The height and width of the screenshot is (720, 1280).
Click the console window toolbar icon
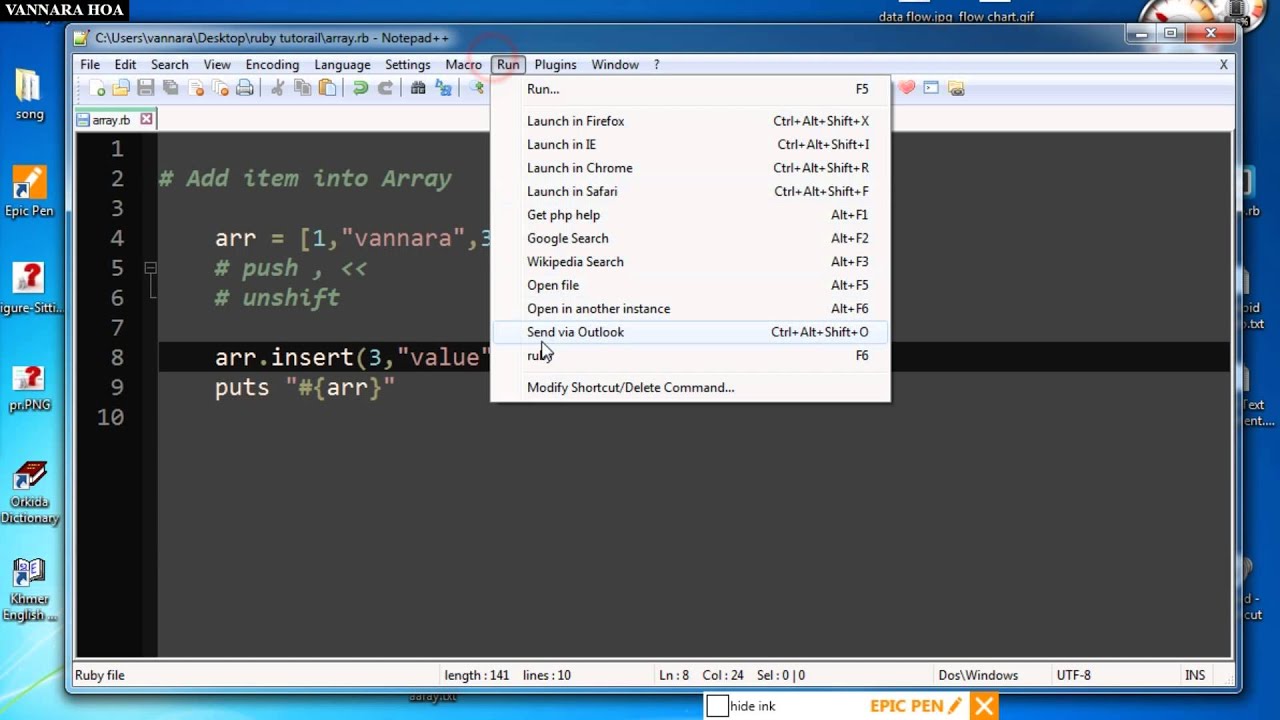pyautogui.click(x=931, y=88)
